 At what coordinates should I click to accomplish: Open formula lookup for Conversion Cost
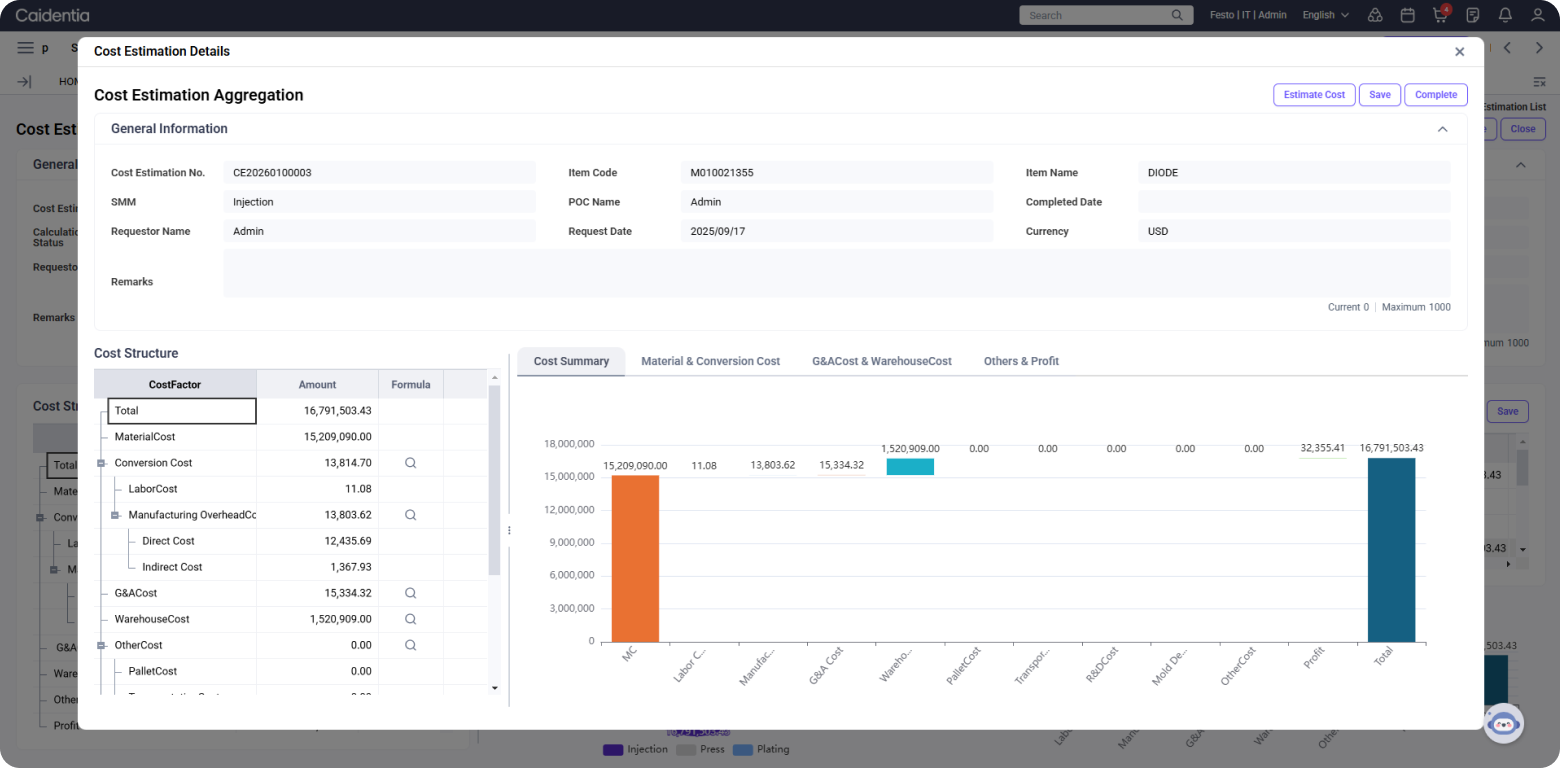(410, 463)
